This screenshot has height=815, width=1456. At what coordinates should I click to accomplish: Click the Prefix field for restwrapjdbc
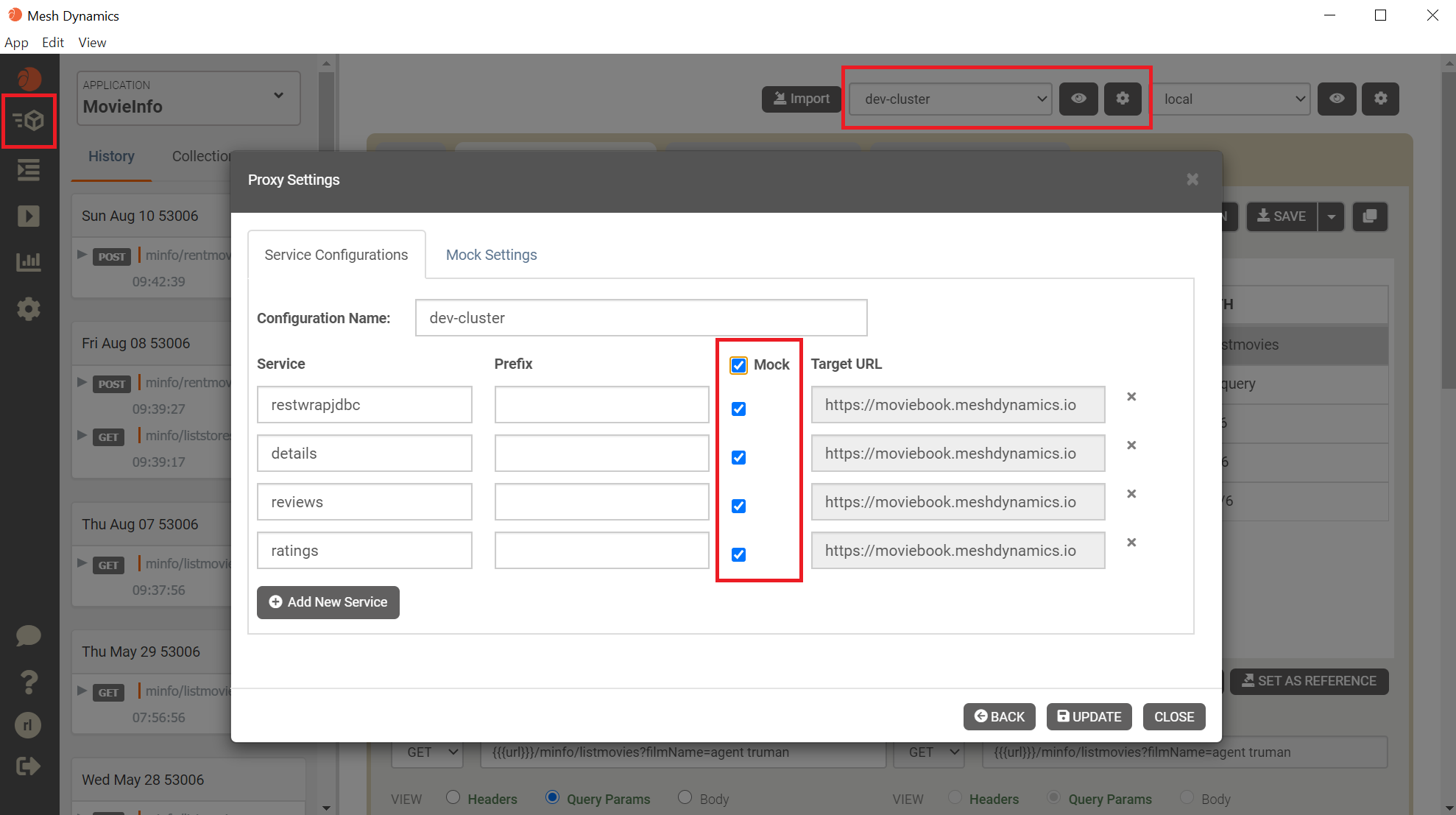601,405
